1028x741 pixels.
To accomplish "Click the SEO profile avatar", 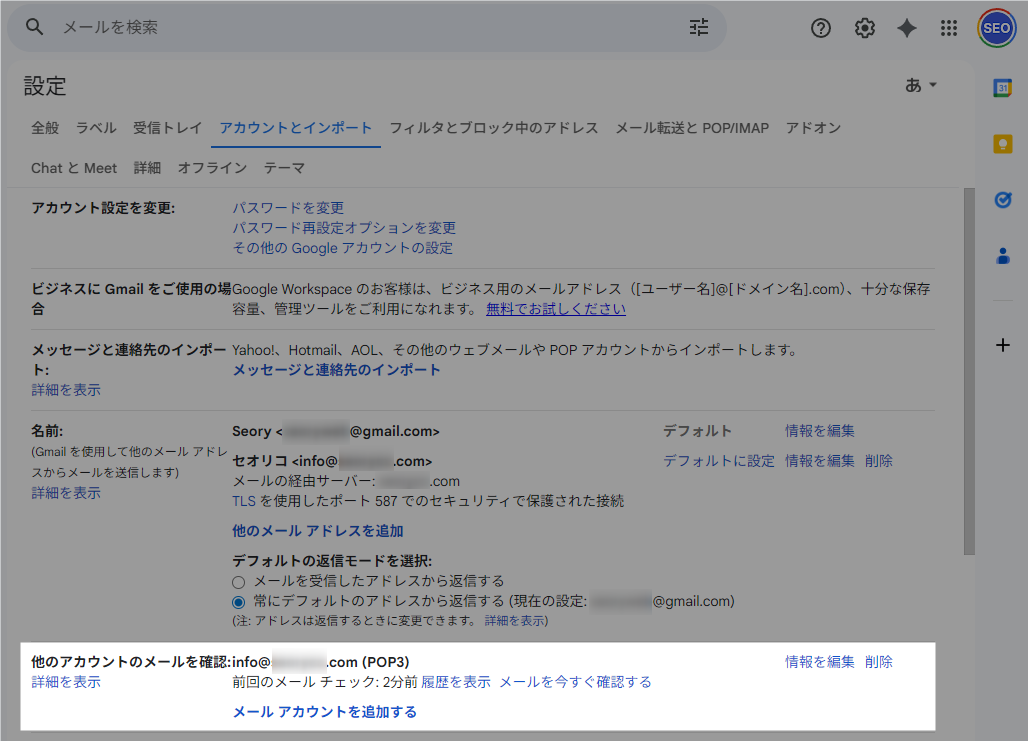I will [995, 28].
